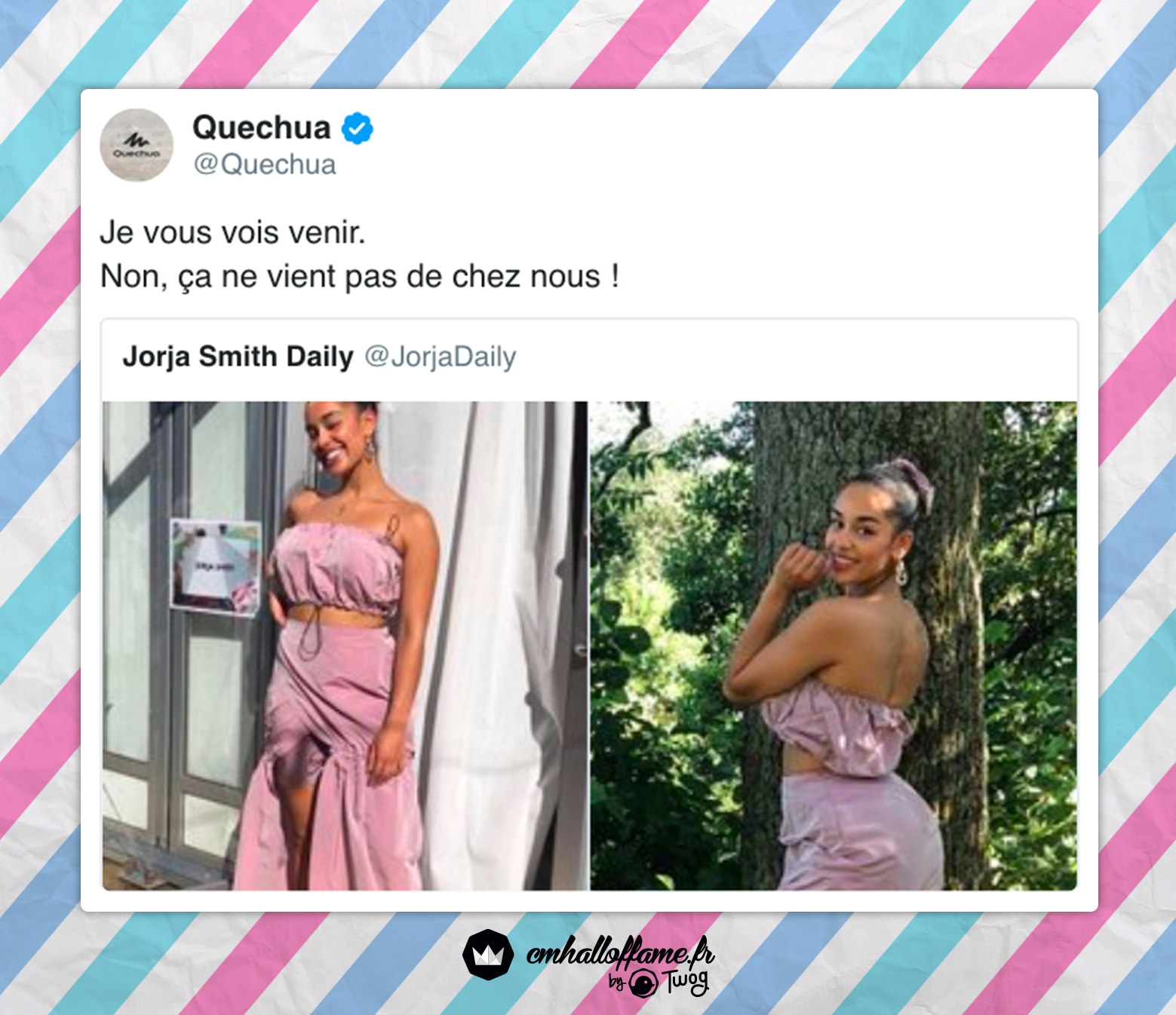Click the poster on the window in left photo
The height and width of the screenshot is (1015, 1176).
click(216, 564)
